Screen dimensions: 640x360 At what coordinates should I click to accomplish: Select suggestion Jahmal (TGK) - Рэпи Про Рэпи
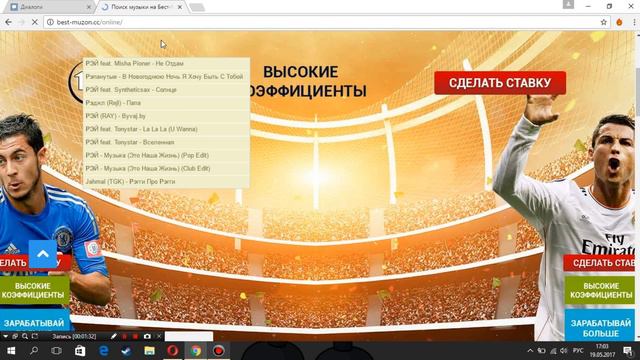pos(166,181)
